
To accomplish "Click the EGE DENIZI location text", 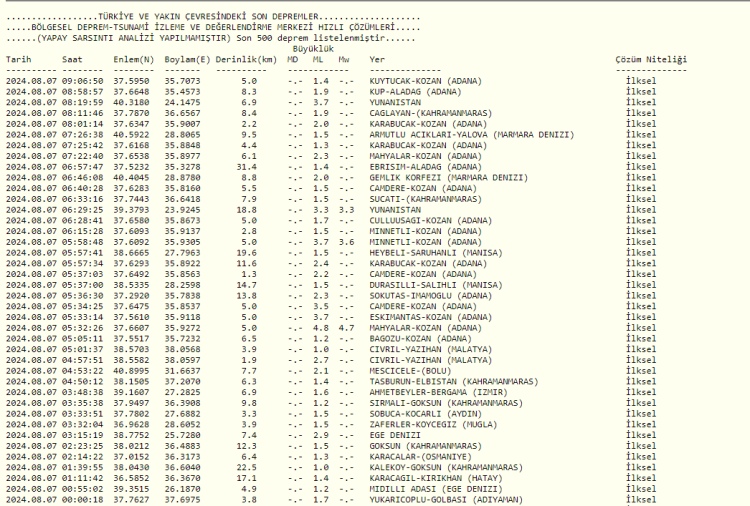I will click(393, 435).
